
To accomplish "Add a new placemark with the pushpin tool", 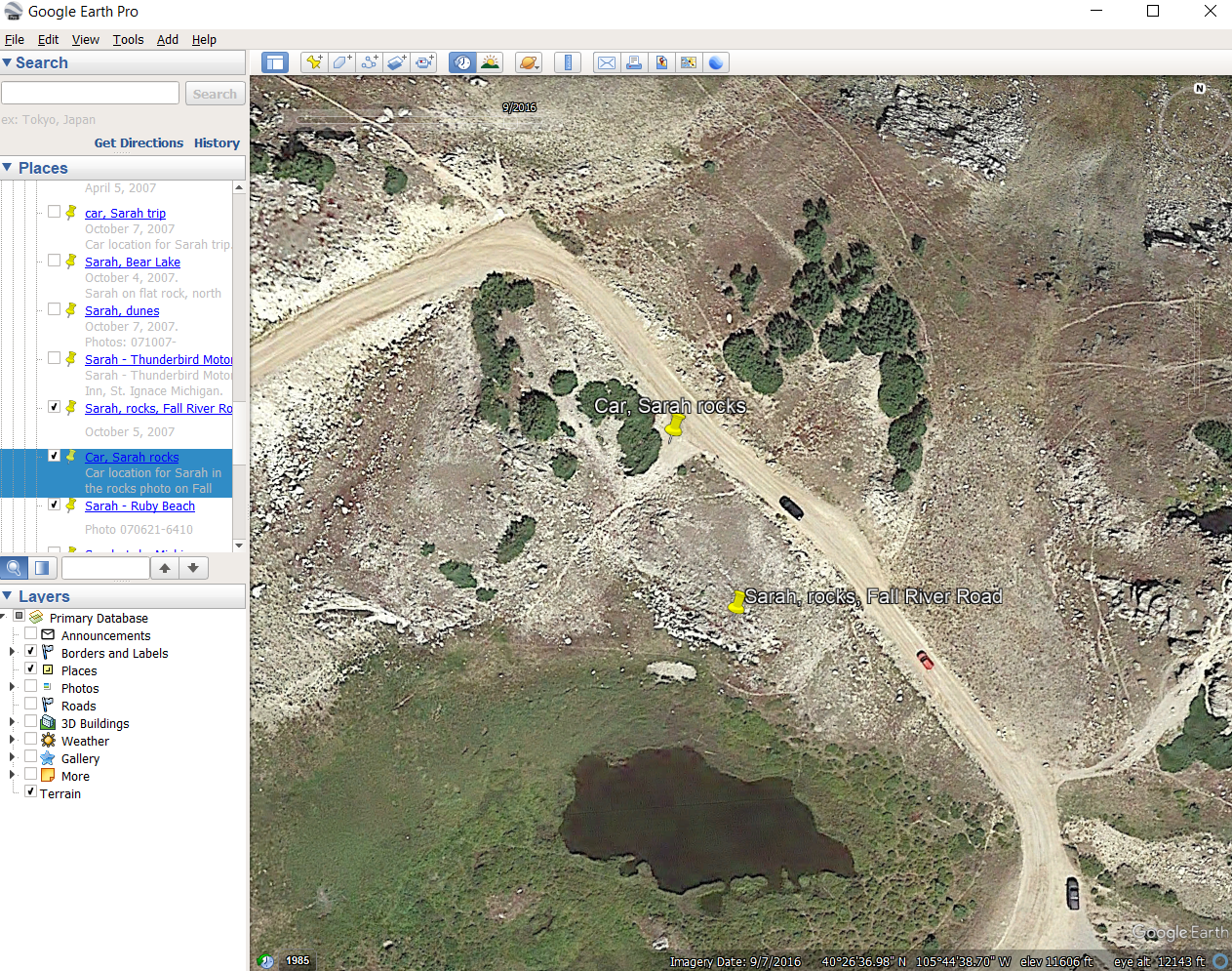I will tap(314, 62).
